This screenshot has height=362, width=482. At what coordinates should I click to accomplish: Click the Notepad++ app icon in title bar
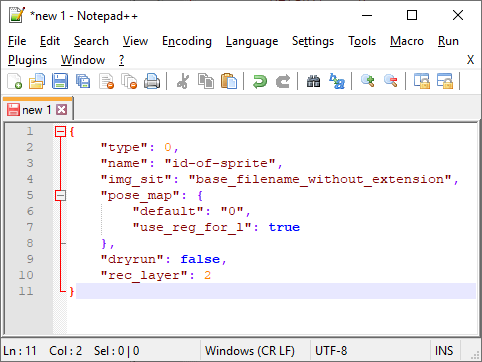(17, 15)
